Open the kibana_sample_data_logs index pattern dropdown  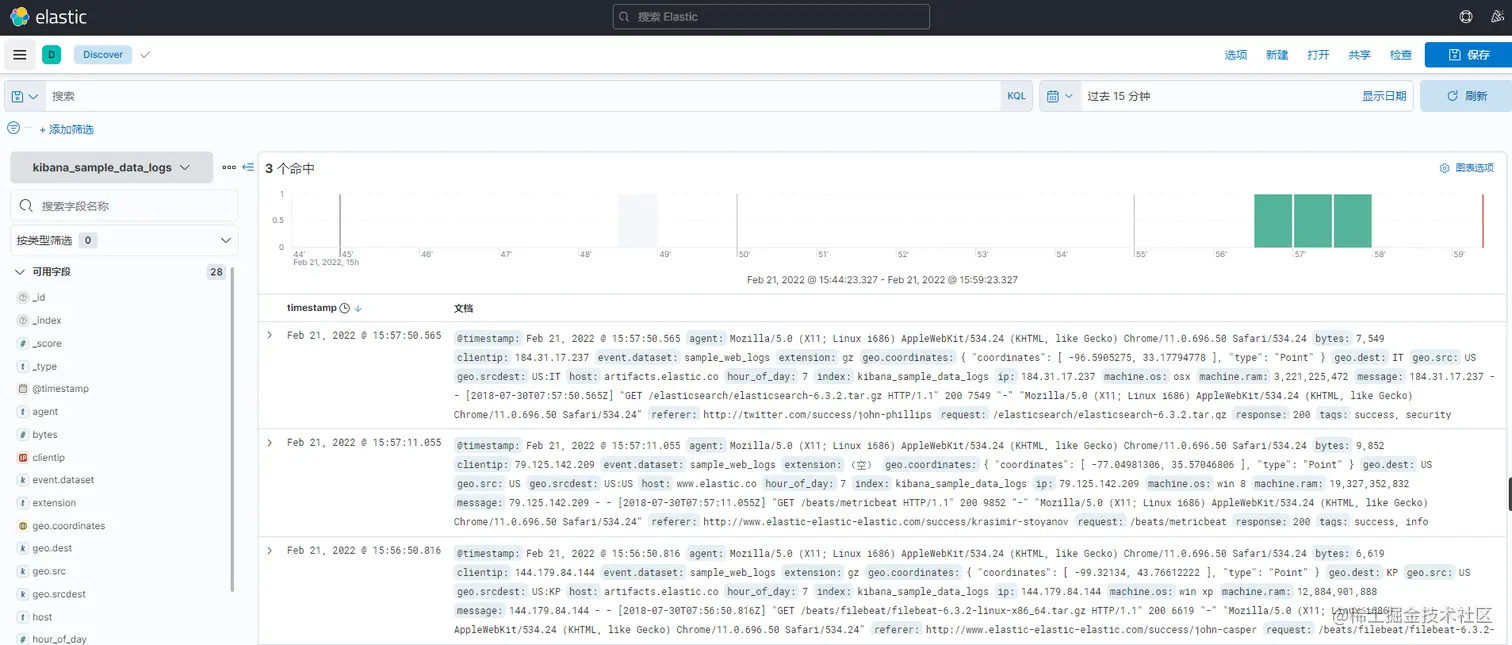[x=112, y=167]
